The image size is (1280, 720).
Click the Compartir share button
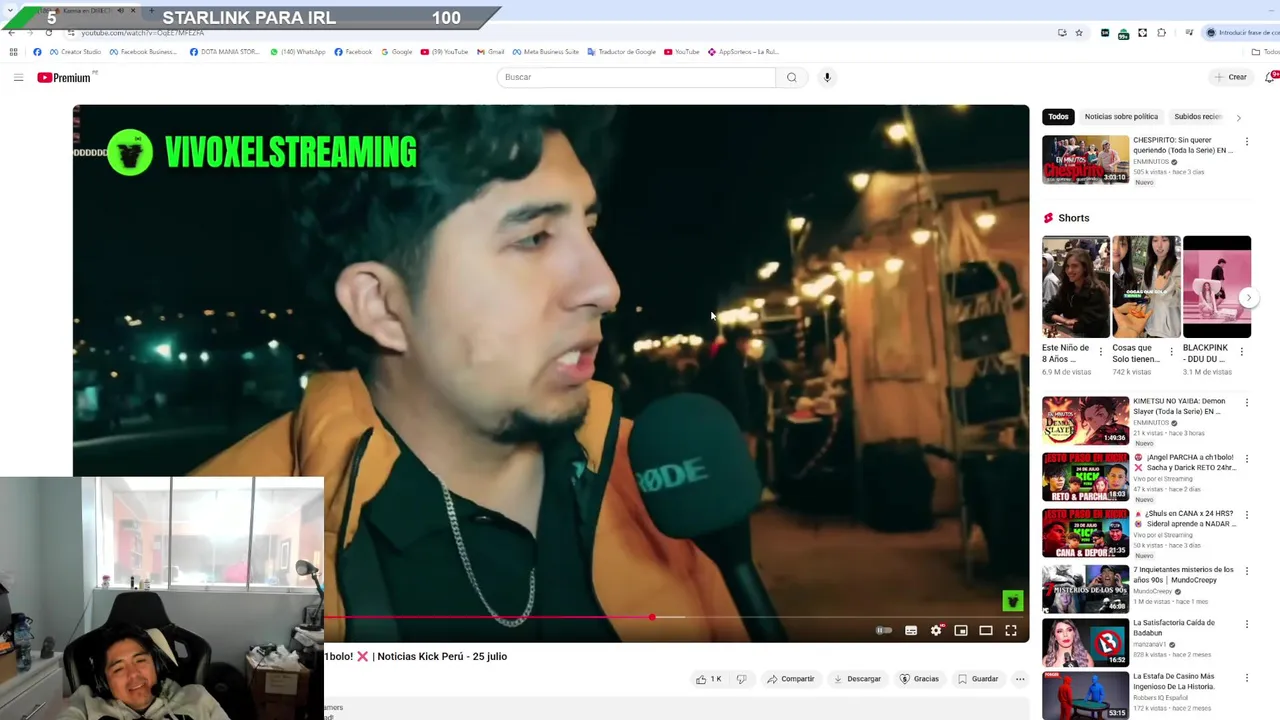pyautogui.click(x=791, y=679)
